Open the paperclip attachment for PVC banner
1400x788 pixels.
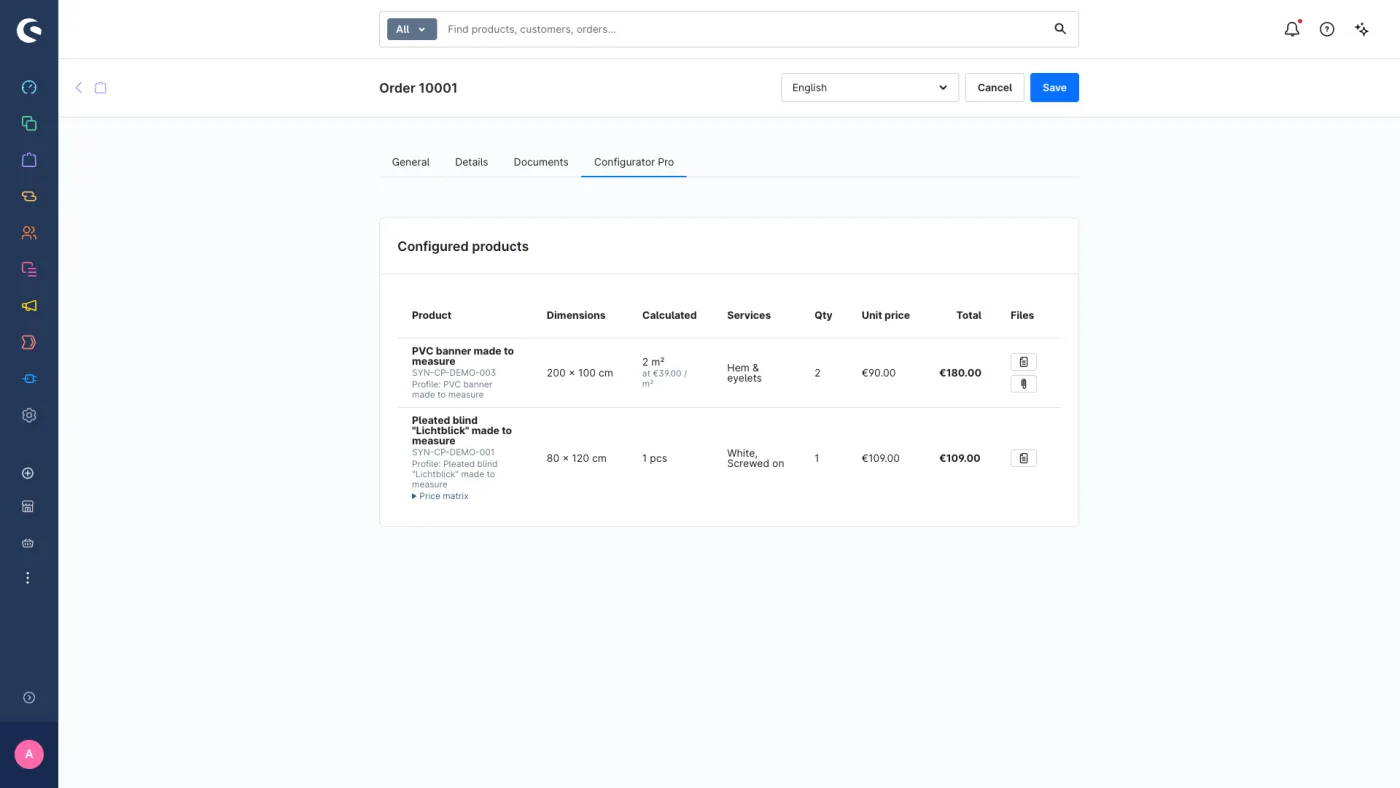point(1023,384)
